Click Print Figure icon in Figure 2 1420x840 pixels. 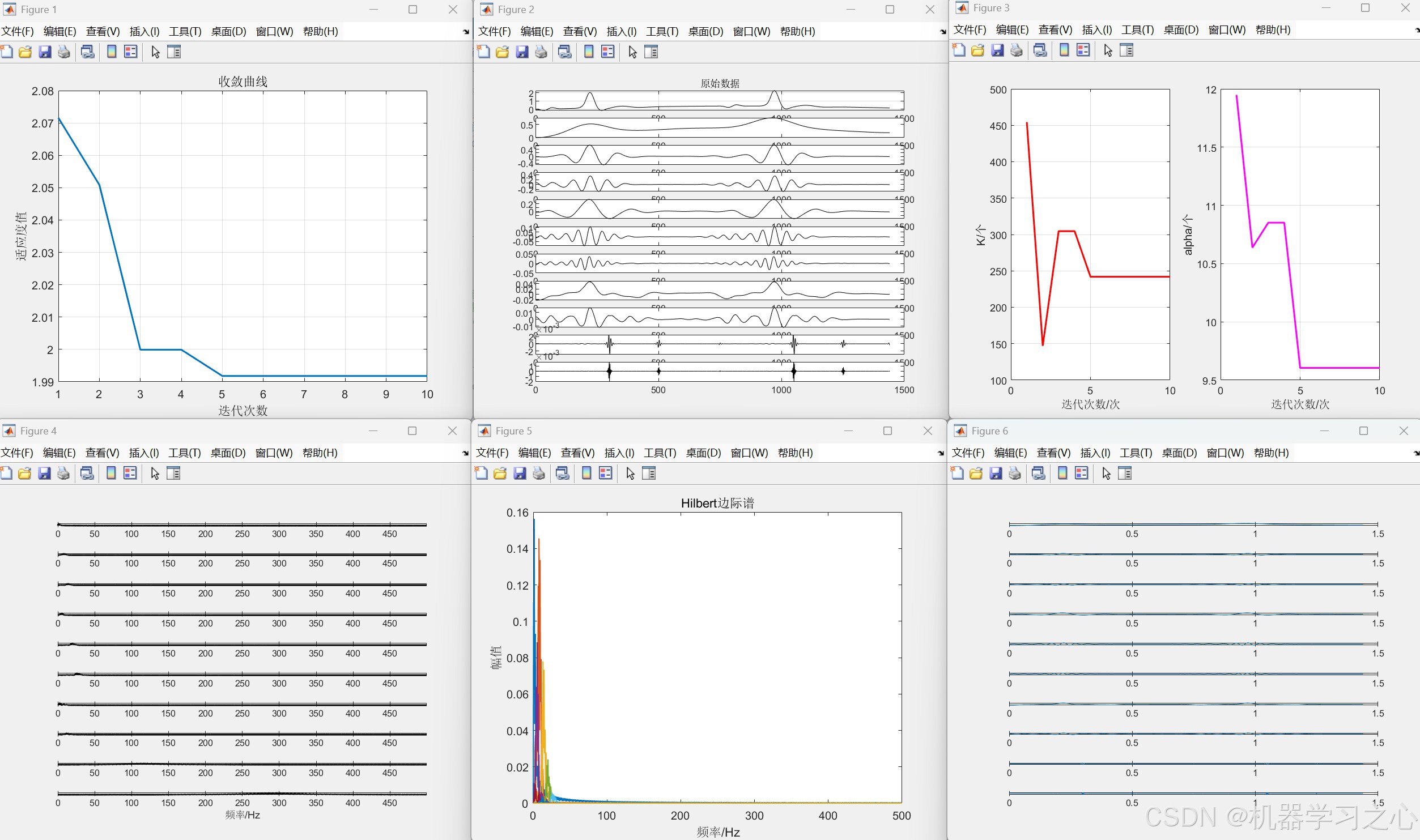coord(541,52)
